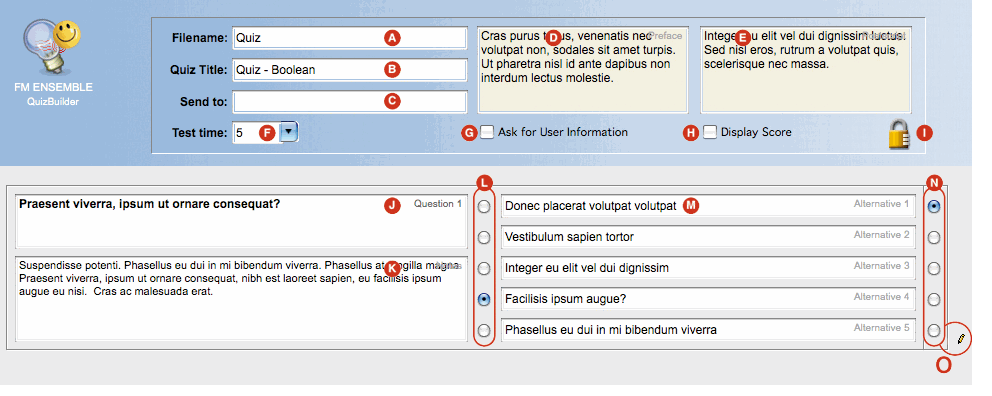Click into the Filename field containing Quiz
Viewport: 992px width, 396px height.
pyautogui.click(x=349, y=37)
